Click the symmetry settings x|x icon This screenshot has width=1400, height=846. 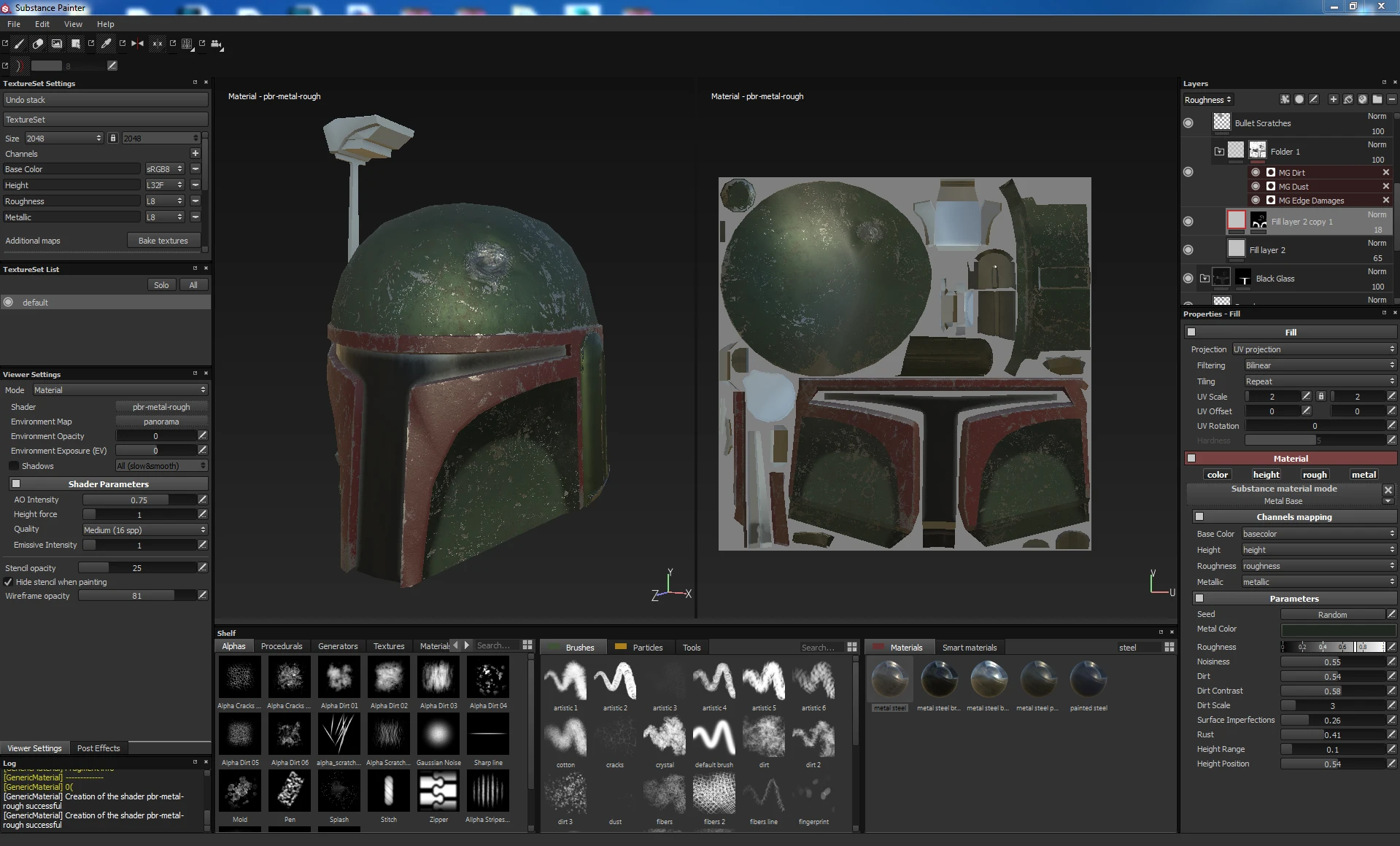point(157,44)
